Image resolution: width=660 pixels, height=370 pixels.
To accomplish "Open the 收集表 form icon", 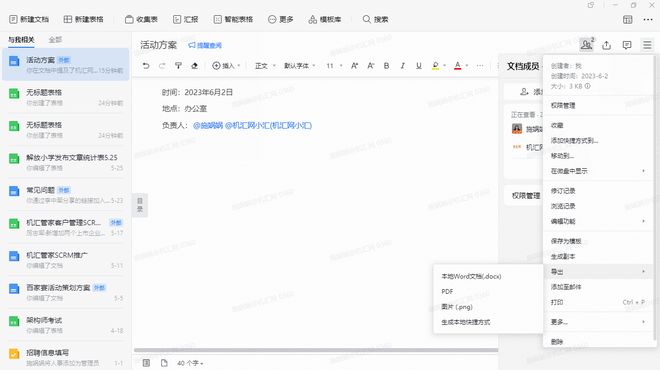I will pos(129,19).
